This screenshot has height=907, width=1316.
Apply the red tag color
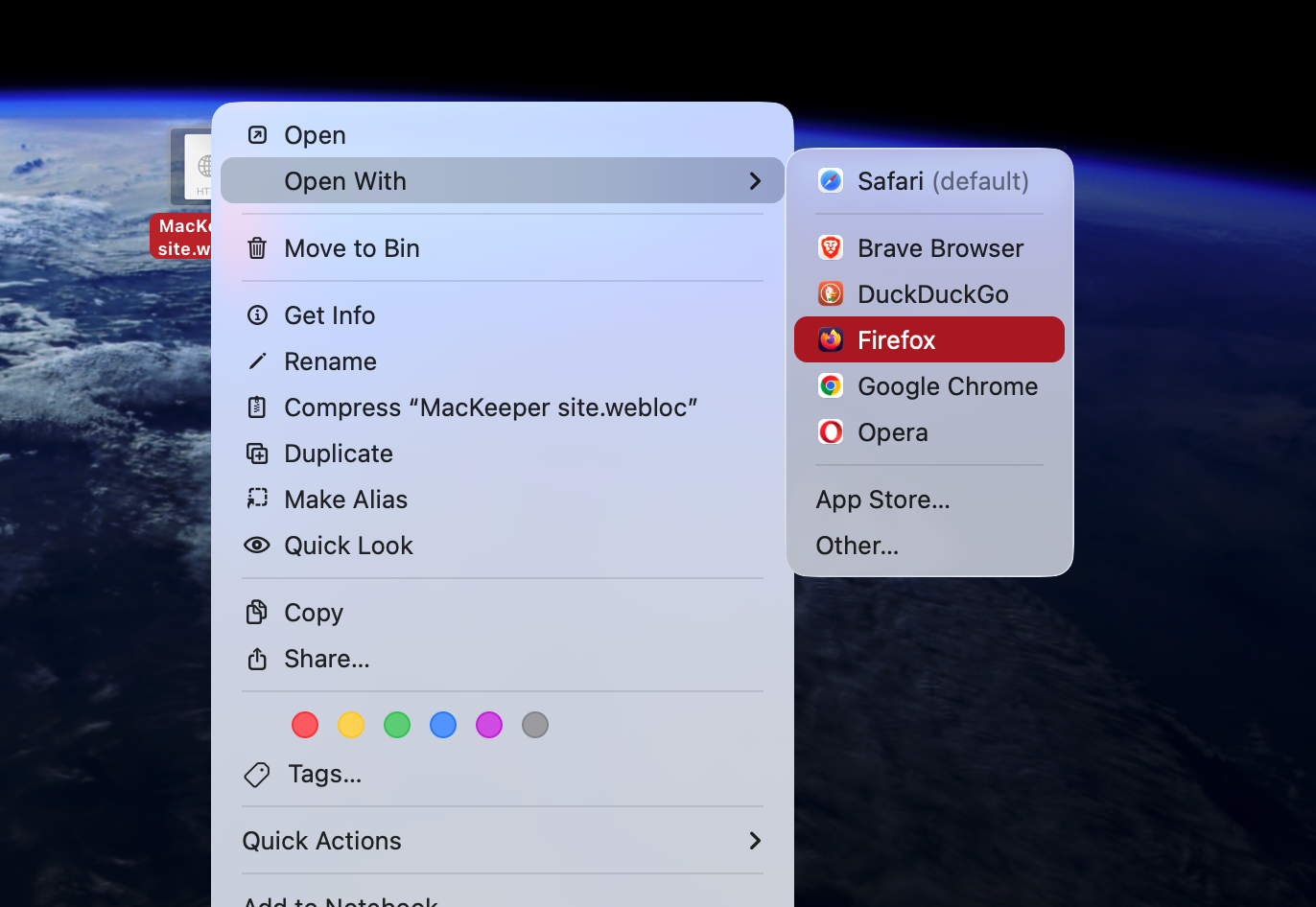[305, 725]
